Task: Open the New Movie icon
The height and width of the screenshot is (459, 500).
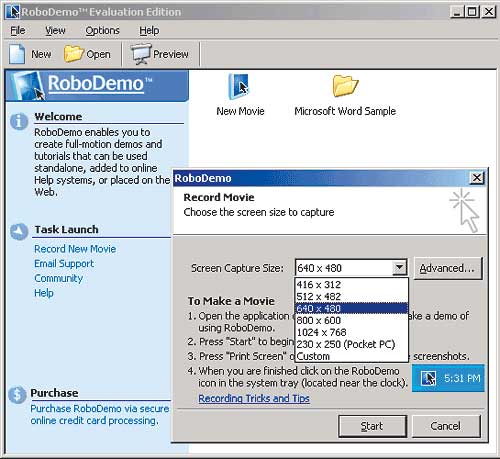Action: click(239, 87)
